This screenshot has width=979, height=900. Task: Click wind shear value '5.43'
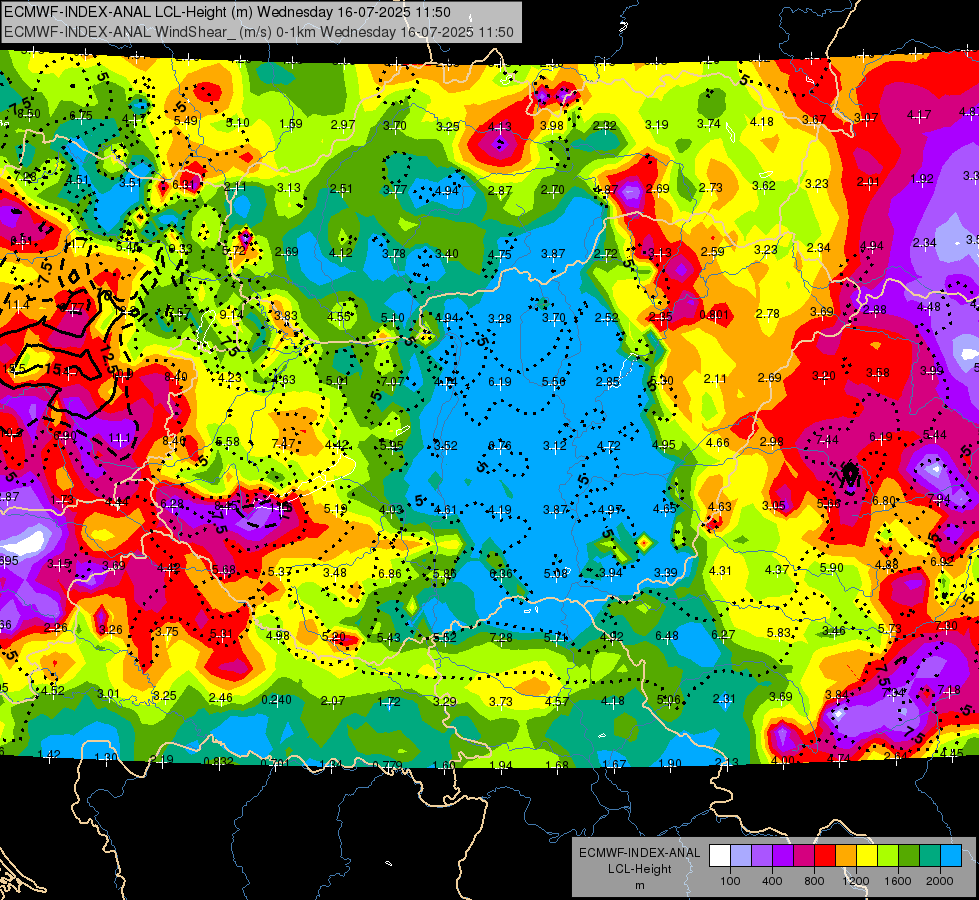tap(389, 638)
